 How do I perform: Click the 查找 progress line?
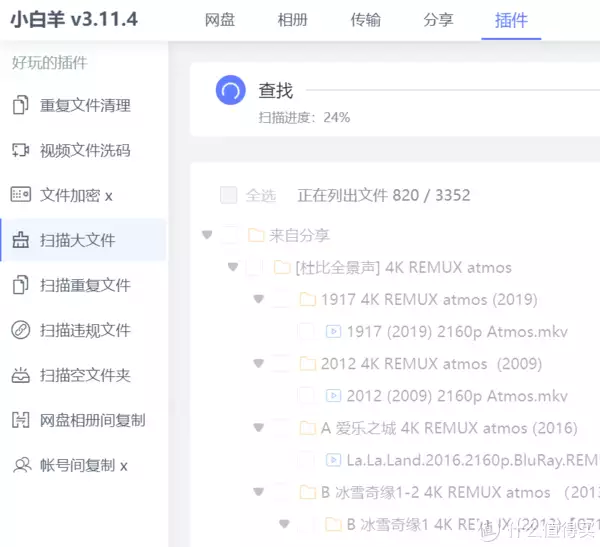[x=453, y=90]
